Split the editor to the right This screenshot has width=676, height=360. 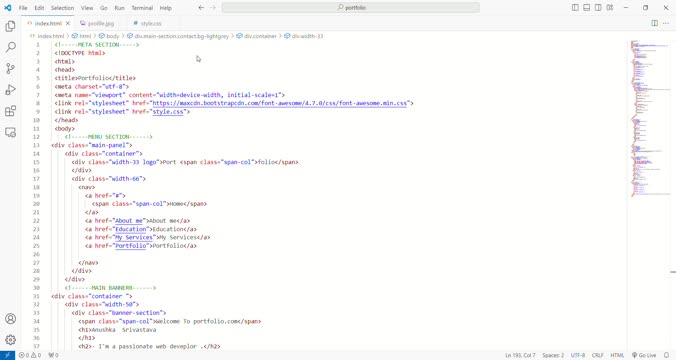coord(654,23)
